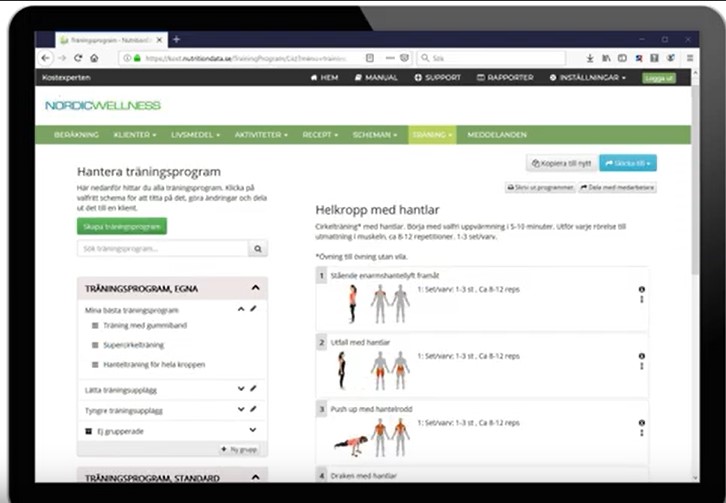The height and width of the screenshot is (503, 726).
Task: Open the 'Skicka till' dropdown button
Action: pos(628,163)
